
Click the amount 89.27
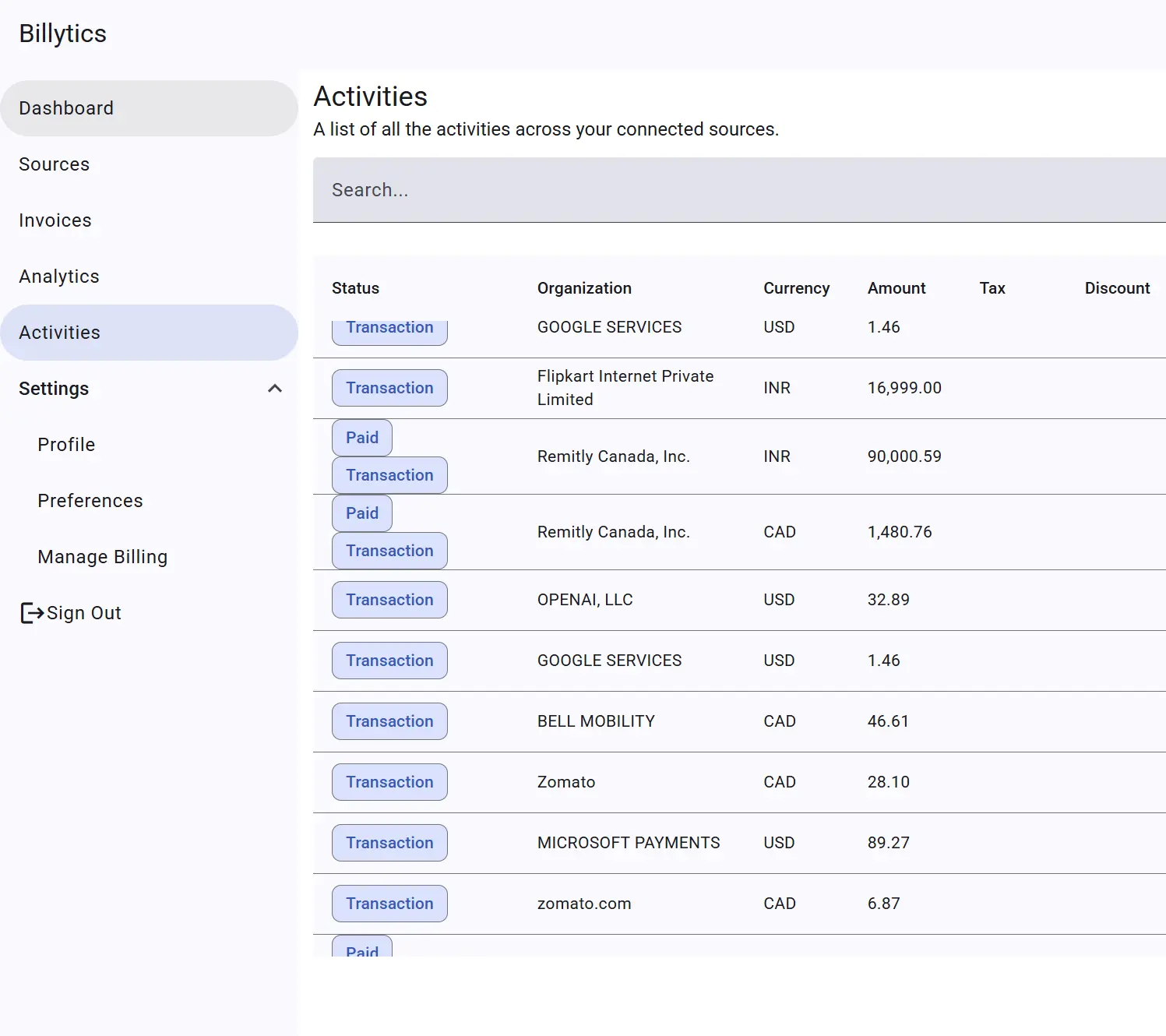pos(889,843)
